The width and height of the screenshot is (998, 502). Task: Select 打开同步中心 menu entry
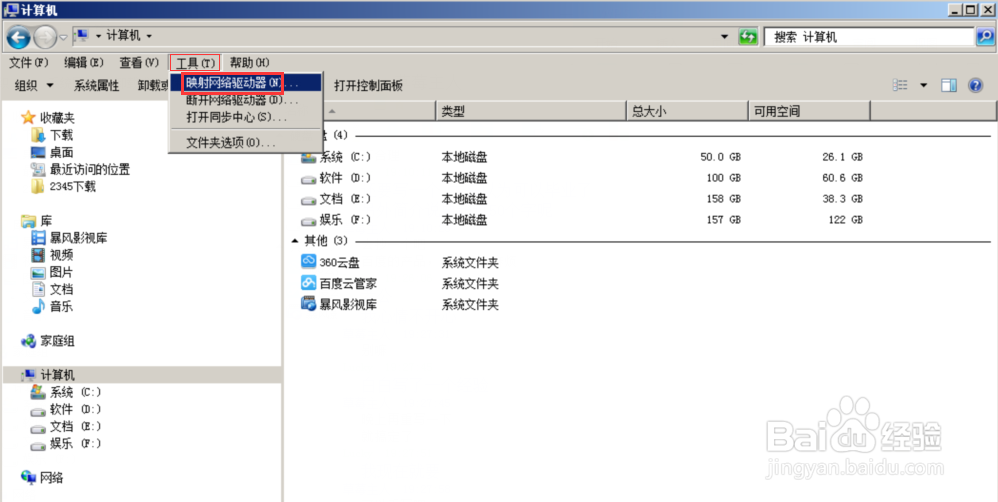(246, 117)
